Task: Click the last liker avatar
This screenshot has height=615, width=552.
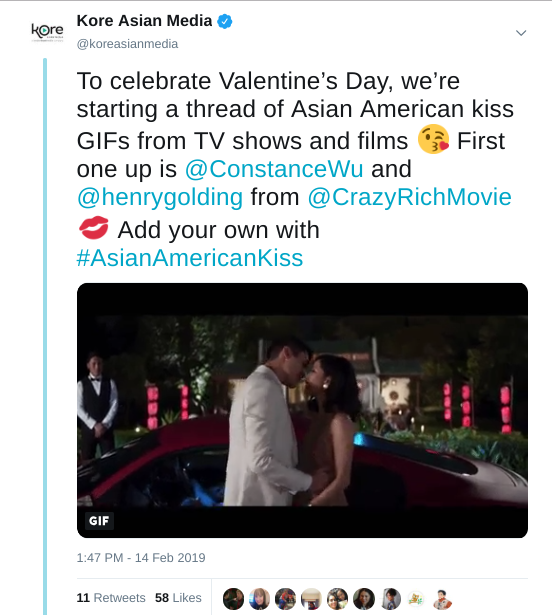Action: tap(443, 599)
